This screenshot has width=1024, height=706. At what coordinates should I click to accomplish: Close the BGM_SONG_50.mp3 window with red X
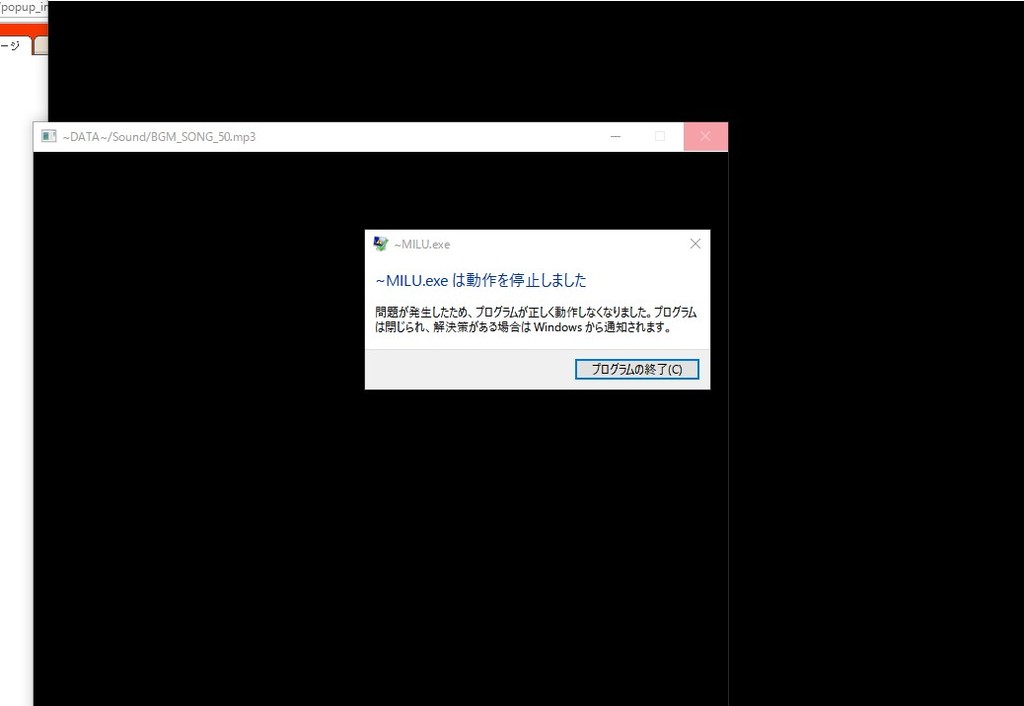705,137
